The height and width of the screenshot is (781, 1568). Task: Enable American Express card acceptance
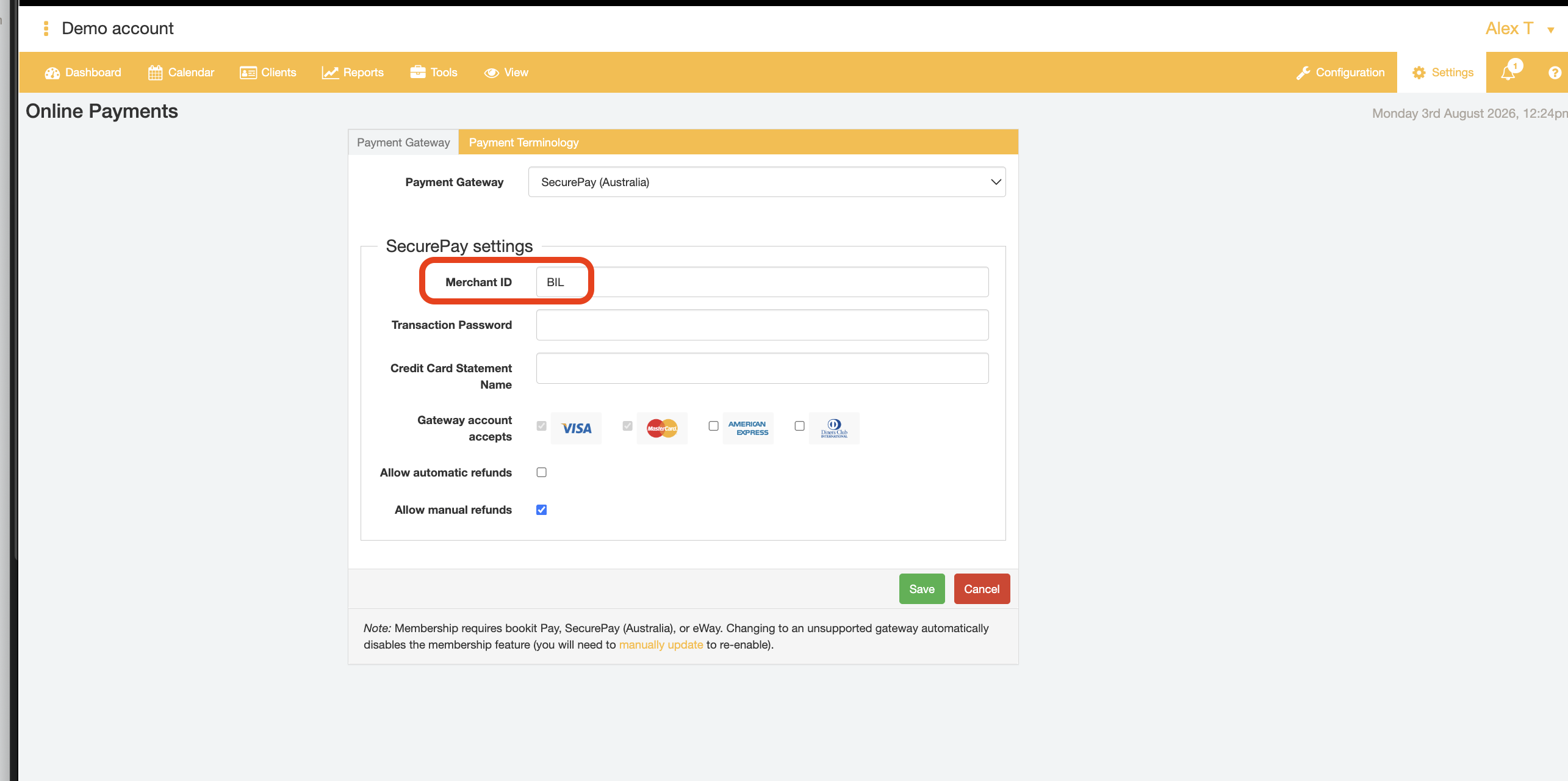pos(713,426)
